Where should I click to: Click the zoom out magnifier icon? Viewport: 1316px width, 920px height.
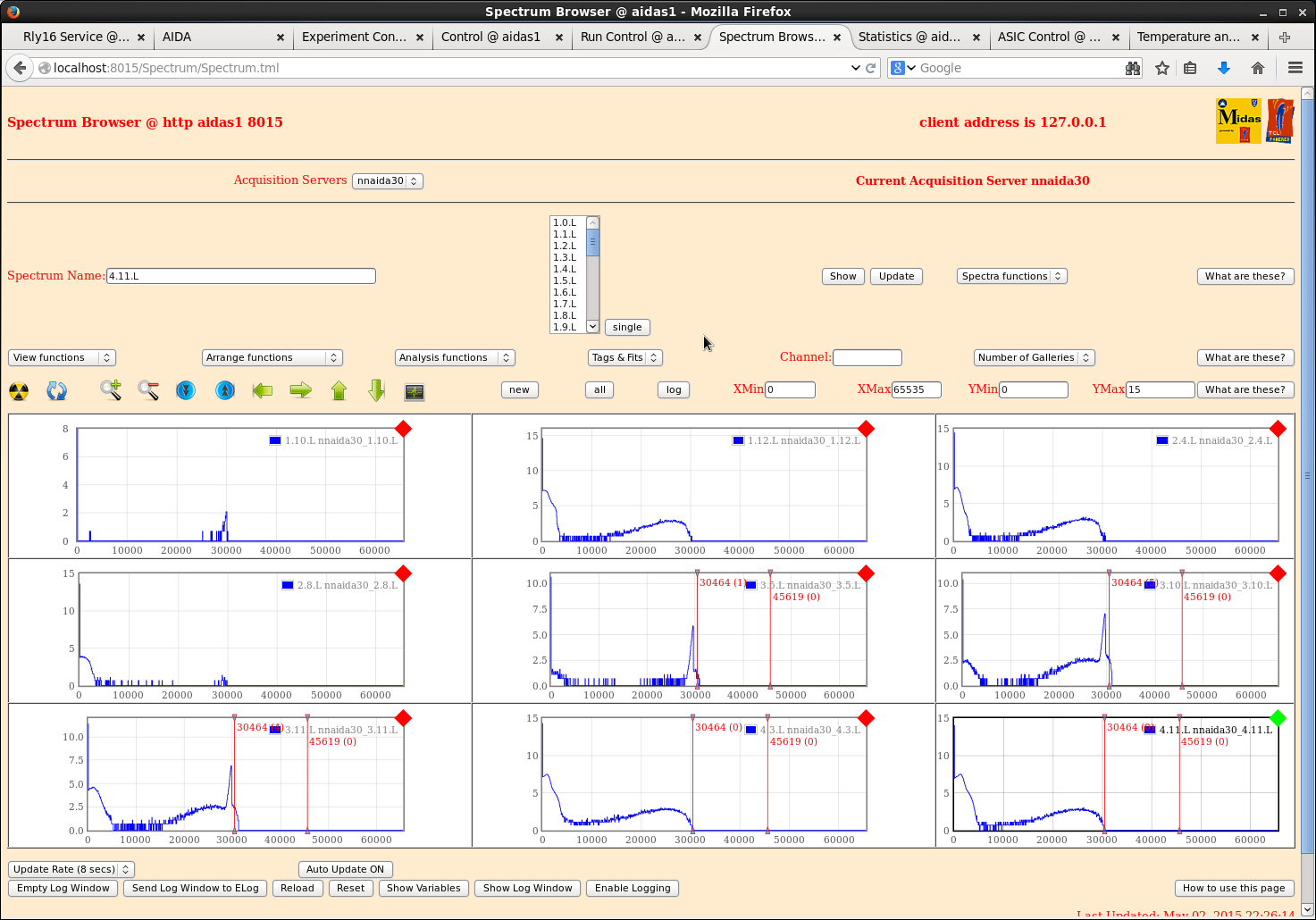[x=148, y=390]
